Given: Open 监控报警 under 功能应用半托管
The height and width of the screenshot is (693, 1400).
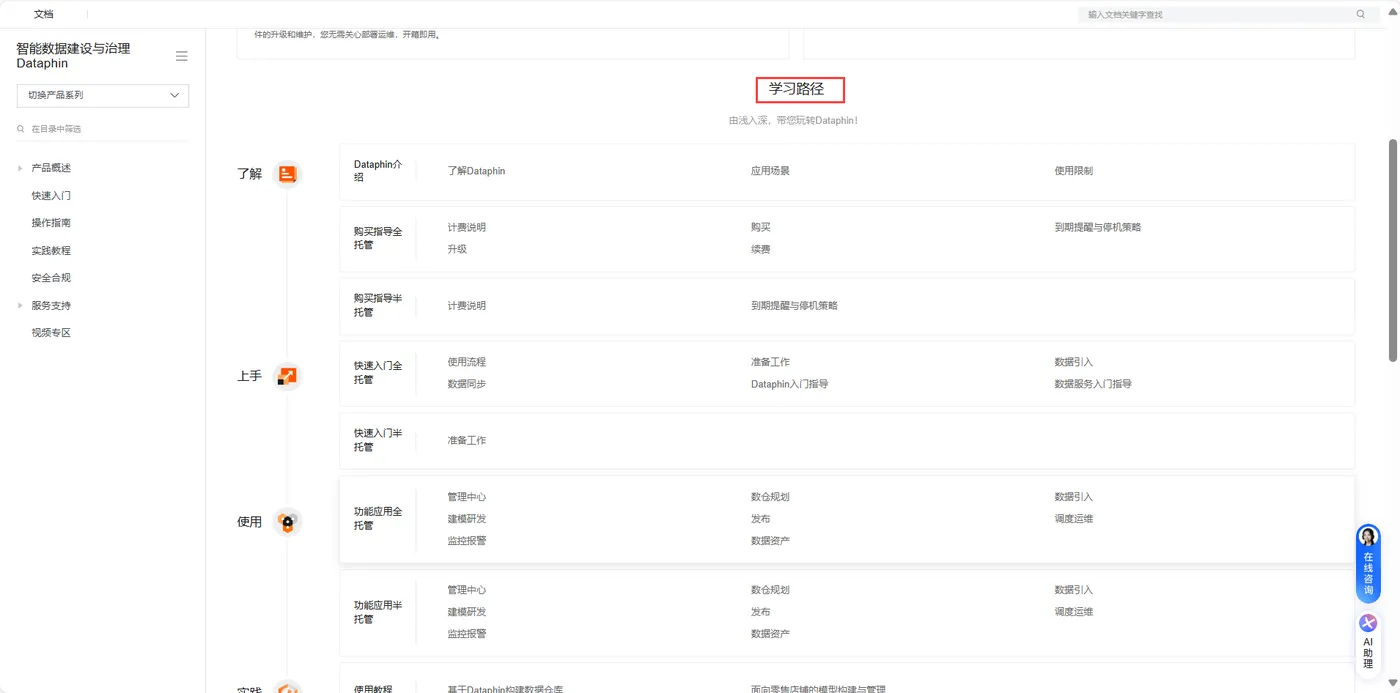Looking at the screenshot, I should tap(467, 634).
